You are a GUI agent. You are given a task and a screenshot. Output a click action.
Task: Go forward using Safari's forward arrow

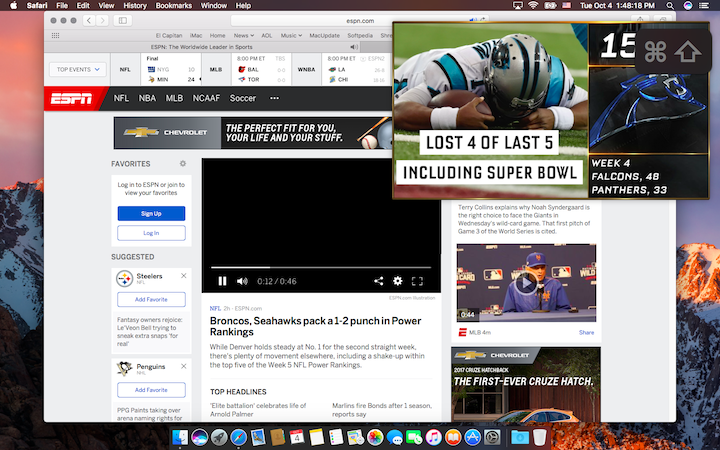(102, 20)
